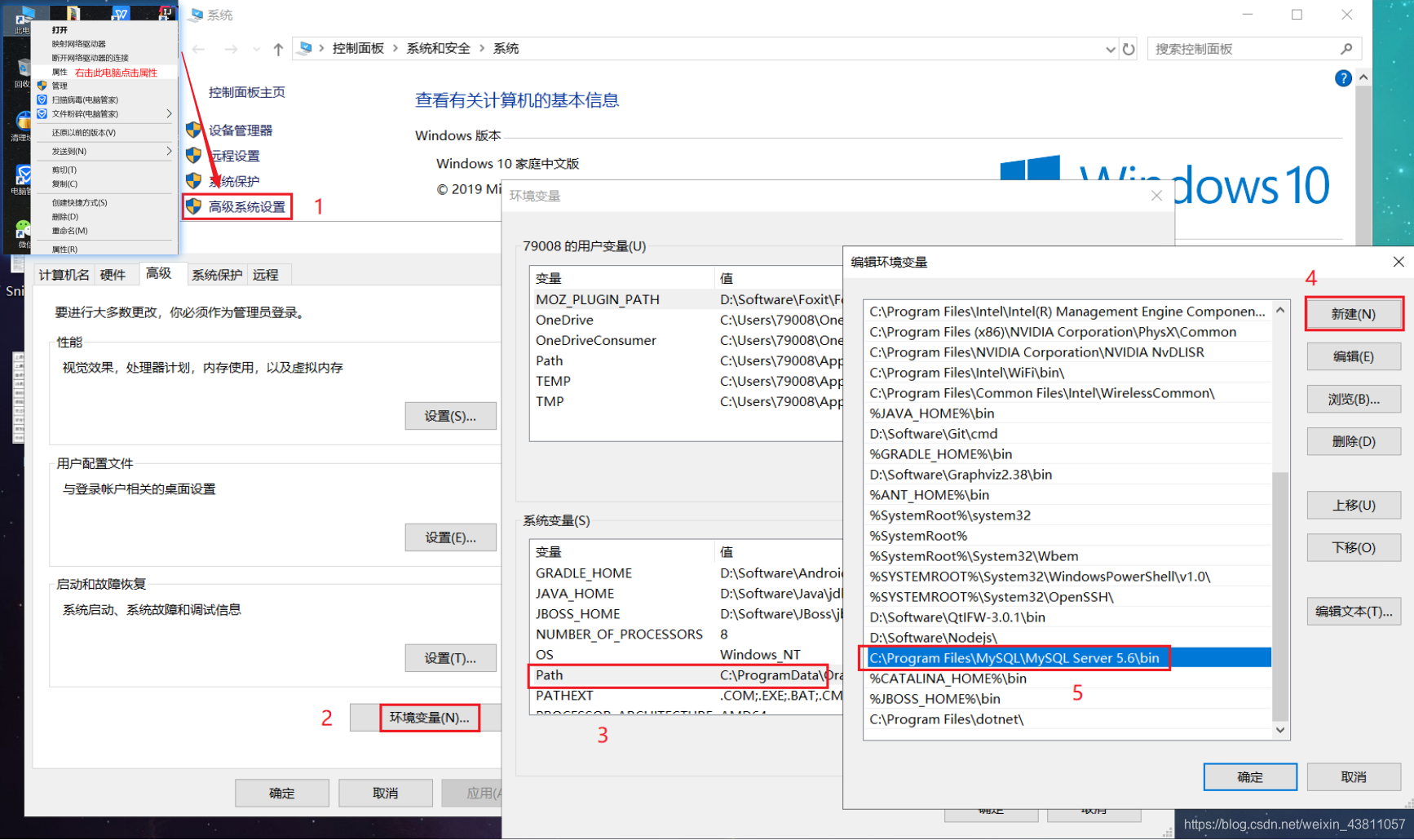The height and width of the screenshot is (840, 1414).
Task: Click the scroll-down arrow of the path list
Action: click(1280, 730)
